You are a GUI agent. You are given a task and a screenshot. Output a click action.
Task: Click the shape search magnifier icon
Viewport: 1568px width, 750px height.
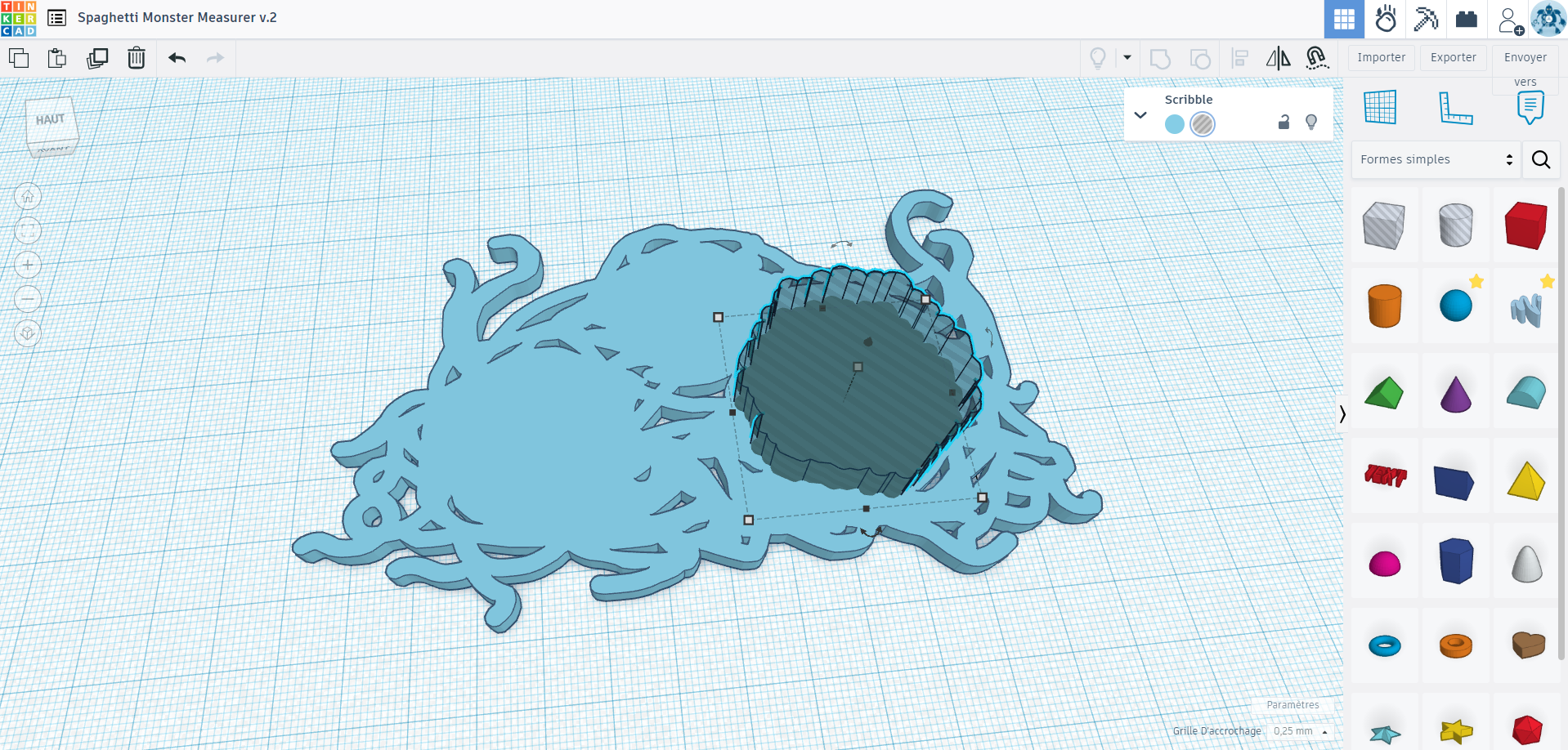tap(1541, 159)
